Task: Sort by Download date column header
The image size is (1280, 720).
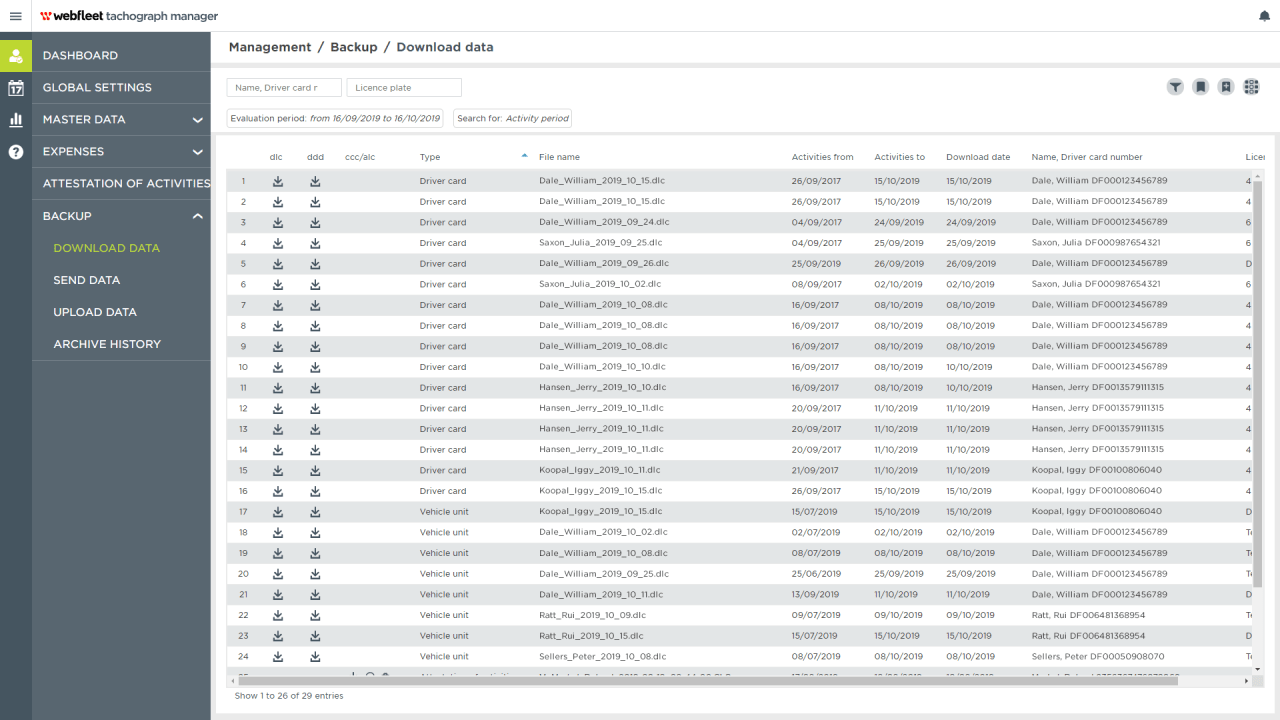Action: click(x=978, y=157)
